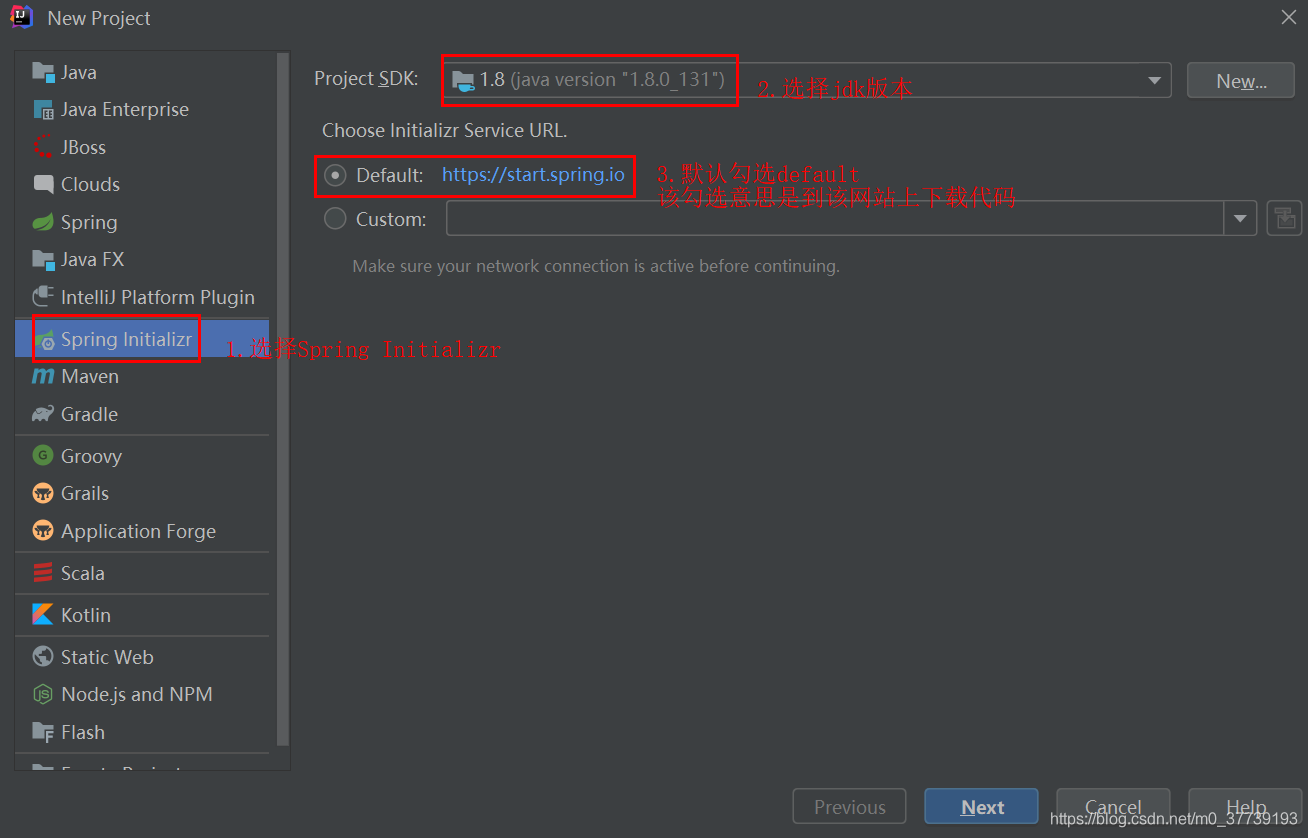1308x838 pixels.
Task: Click the network connection notice text
Action: click(x=596, y=266)
